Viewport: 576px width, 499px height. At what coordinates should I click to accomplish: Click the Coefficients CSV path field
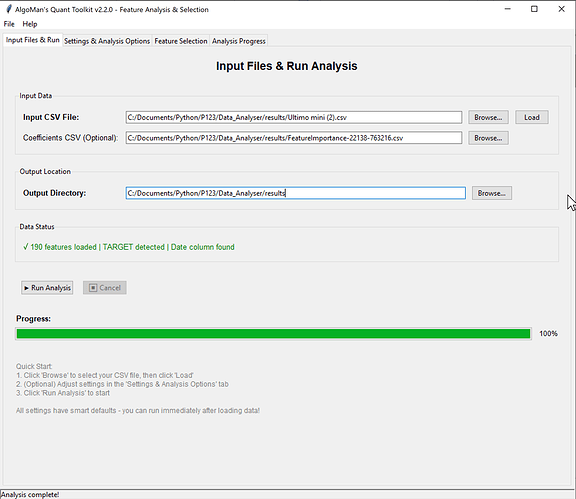pos(294,138)
